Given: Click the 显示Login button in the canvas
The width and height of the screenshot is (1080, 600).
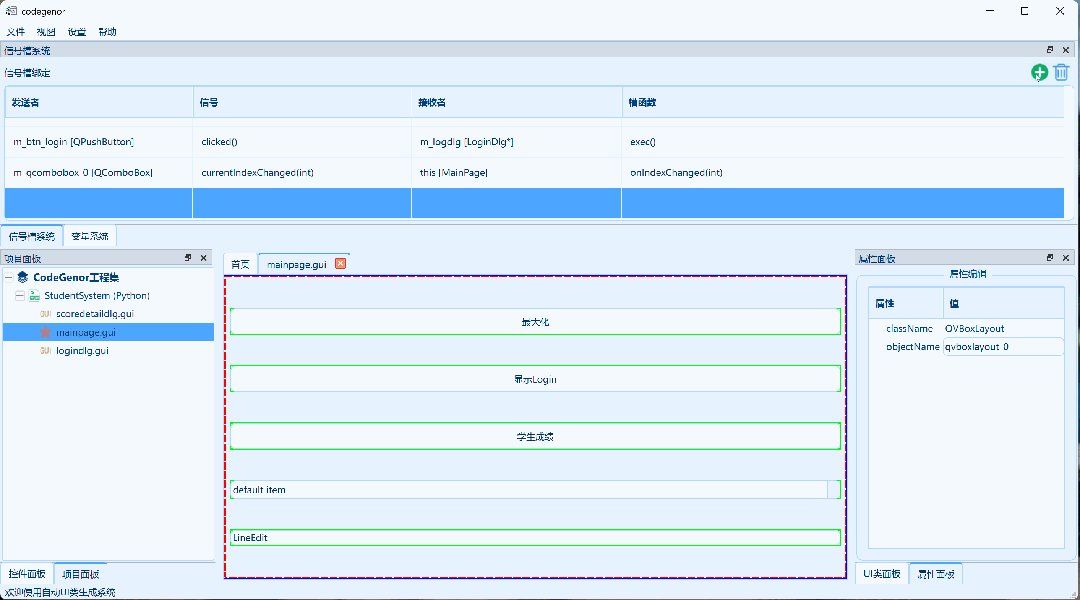Looking at the screenshot, I should [535, 379].
